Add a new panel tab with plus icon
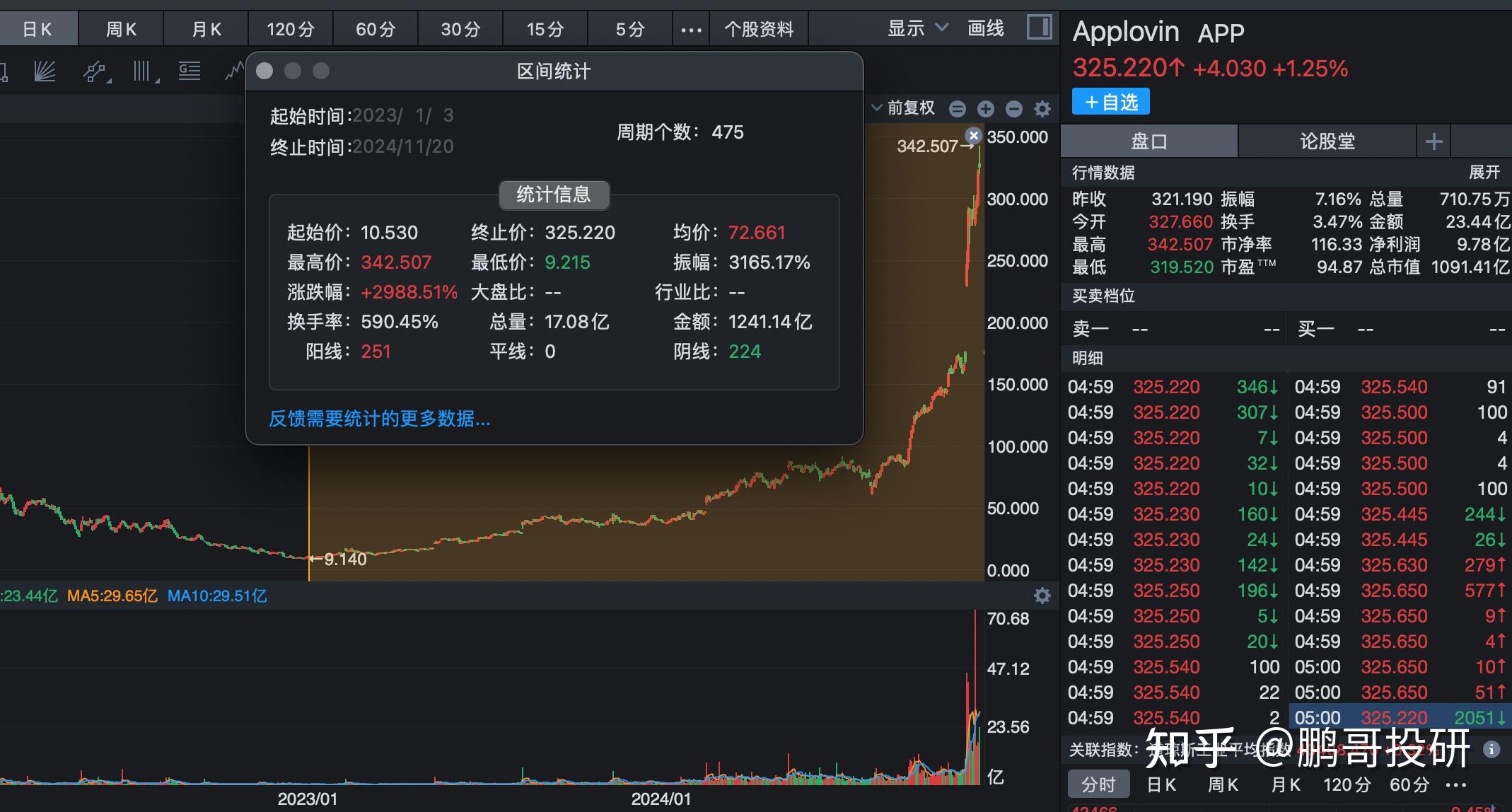Screen dimensions: 1512x812 tap(1434, 141)
